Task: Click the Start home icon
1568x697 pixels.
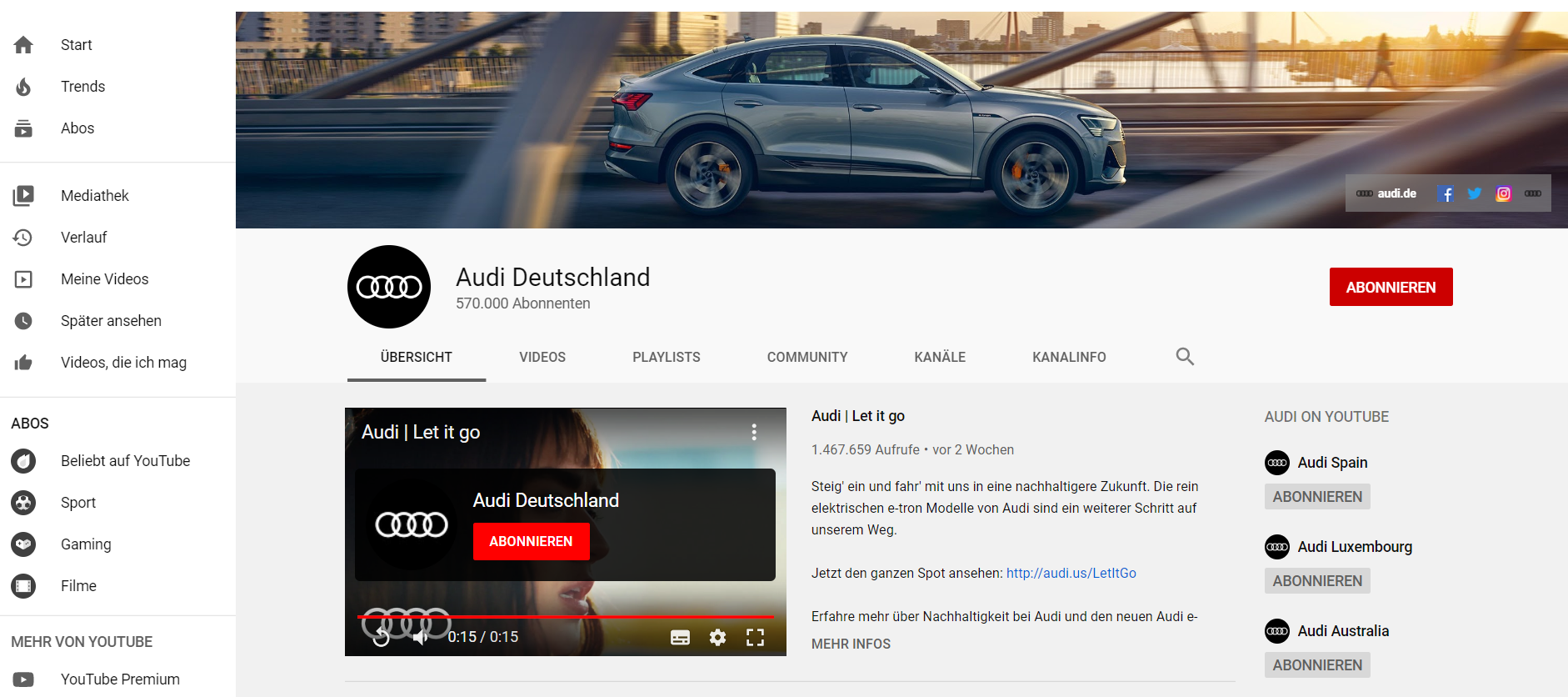Action: click(x=23, y=45)
